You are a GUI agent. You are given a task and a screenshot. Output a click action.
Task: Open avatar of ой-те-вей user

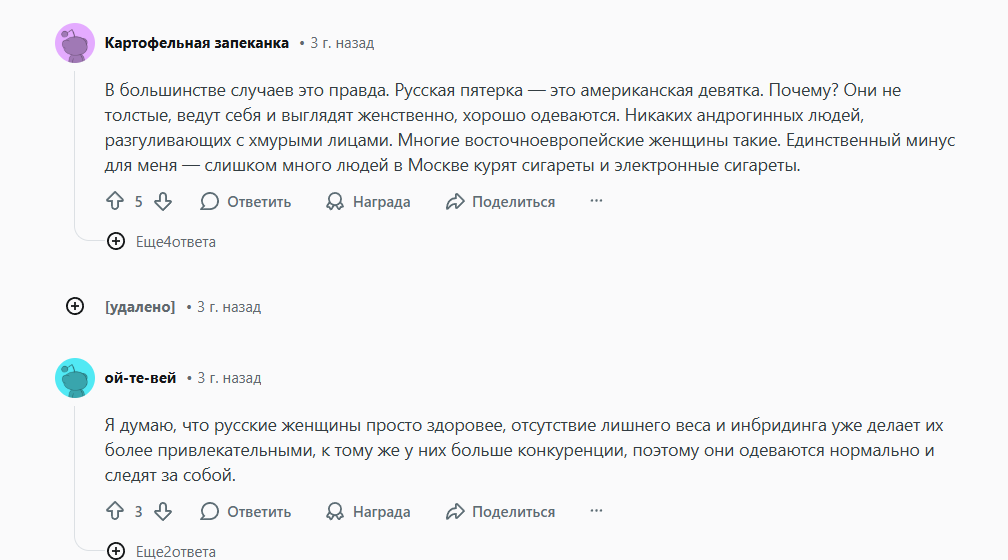[75, 378]
